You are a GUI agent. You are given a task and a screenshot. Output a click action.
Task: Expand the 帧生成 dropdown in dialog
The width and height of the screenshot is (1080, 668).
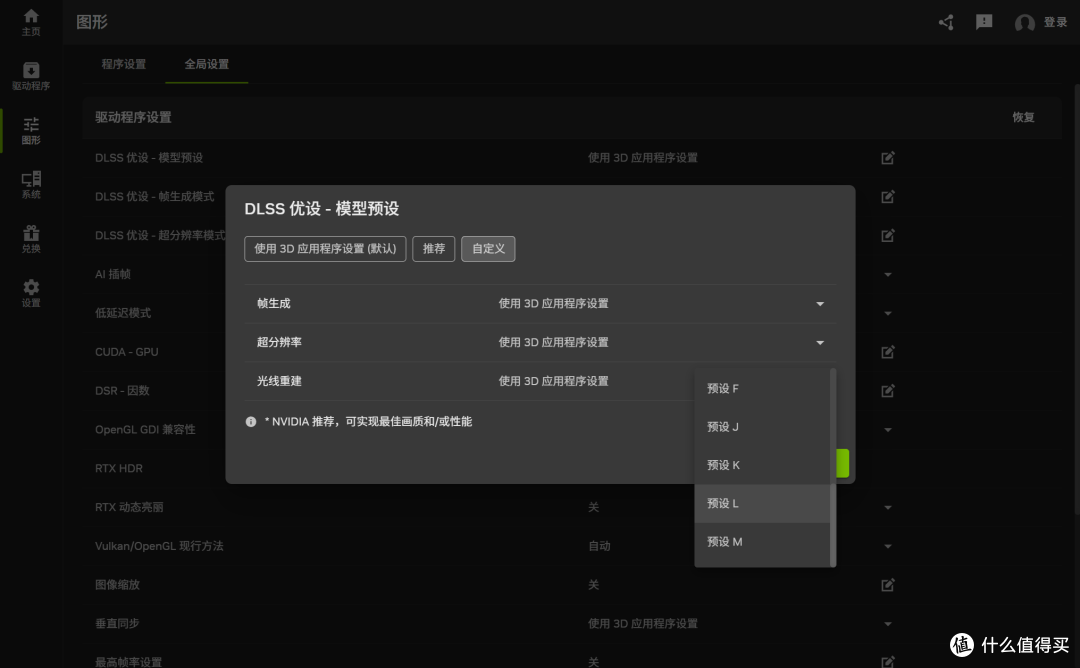click(x=820, y=304)
